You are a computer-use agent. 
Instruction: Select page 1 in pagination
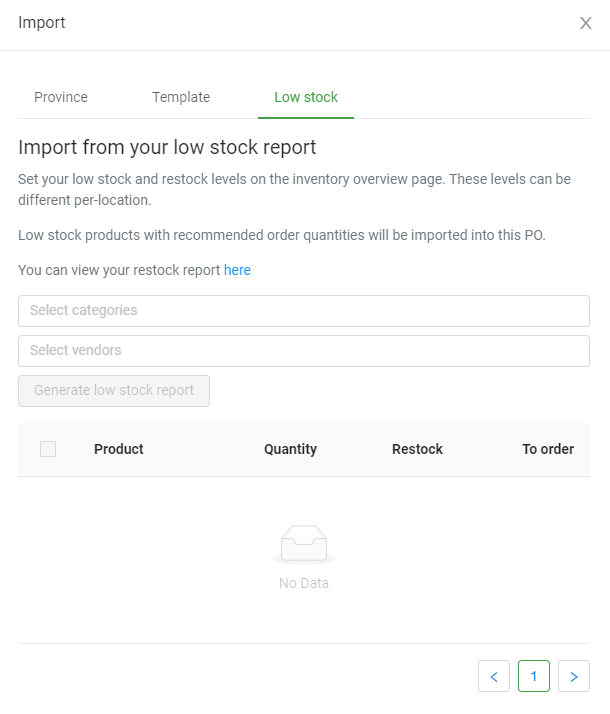(534, 676)
